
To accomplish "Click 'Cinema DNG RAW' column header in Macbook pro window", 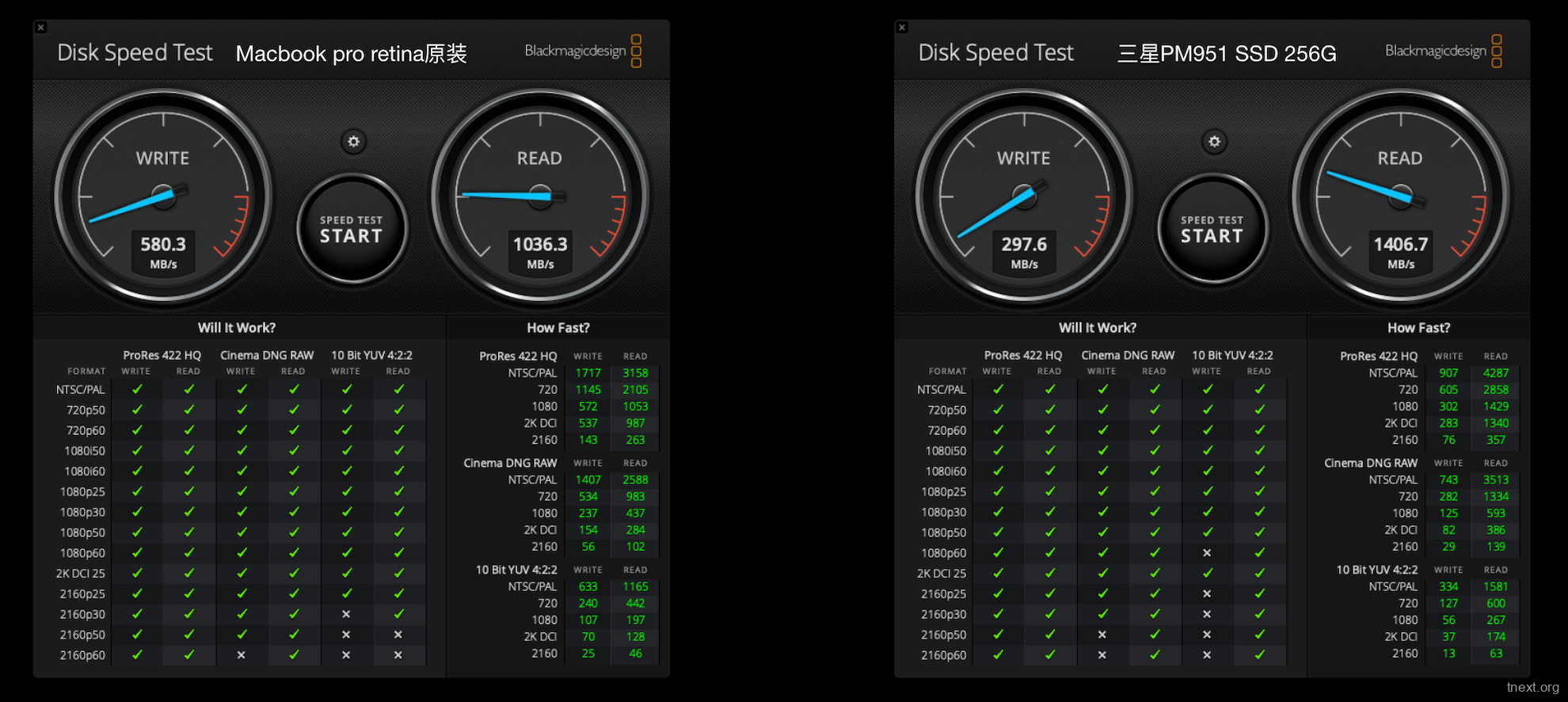I will [267, 356].
